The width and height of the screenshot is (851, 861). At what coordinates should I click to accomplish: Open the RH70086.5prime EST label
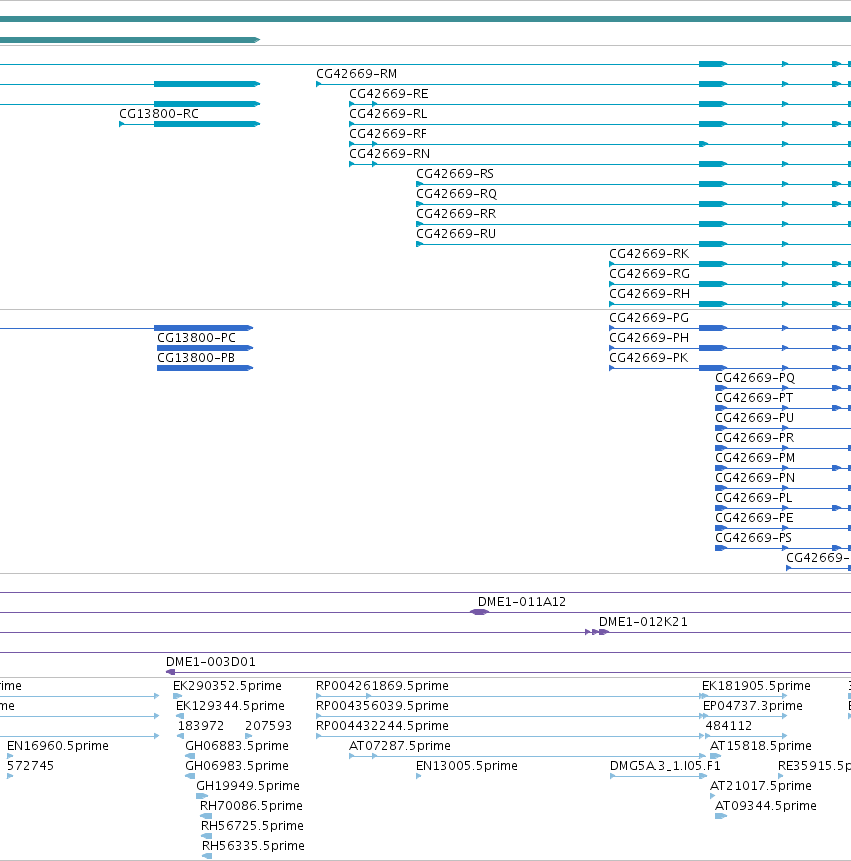point(251,806)
